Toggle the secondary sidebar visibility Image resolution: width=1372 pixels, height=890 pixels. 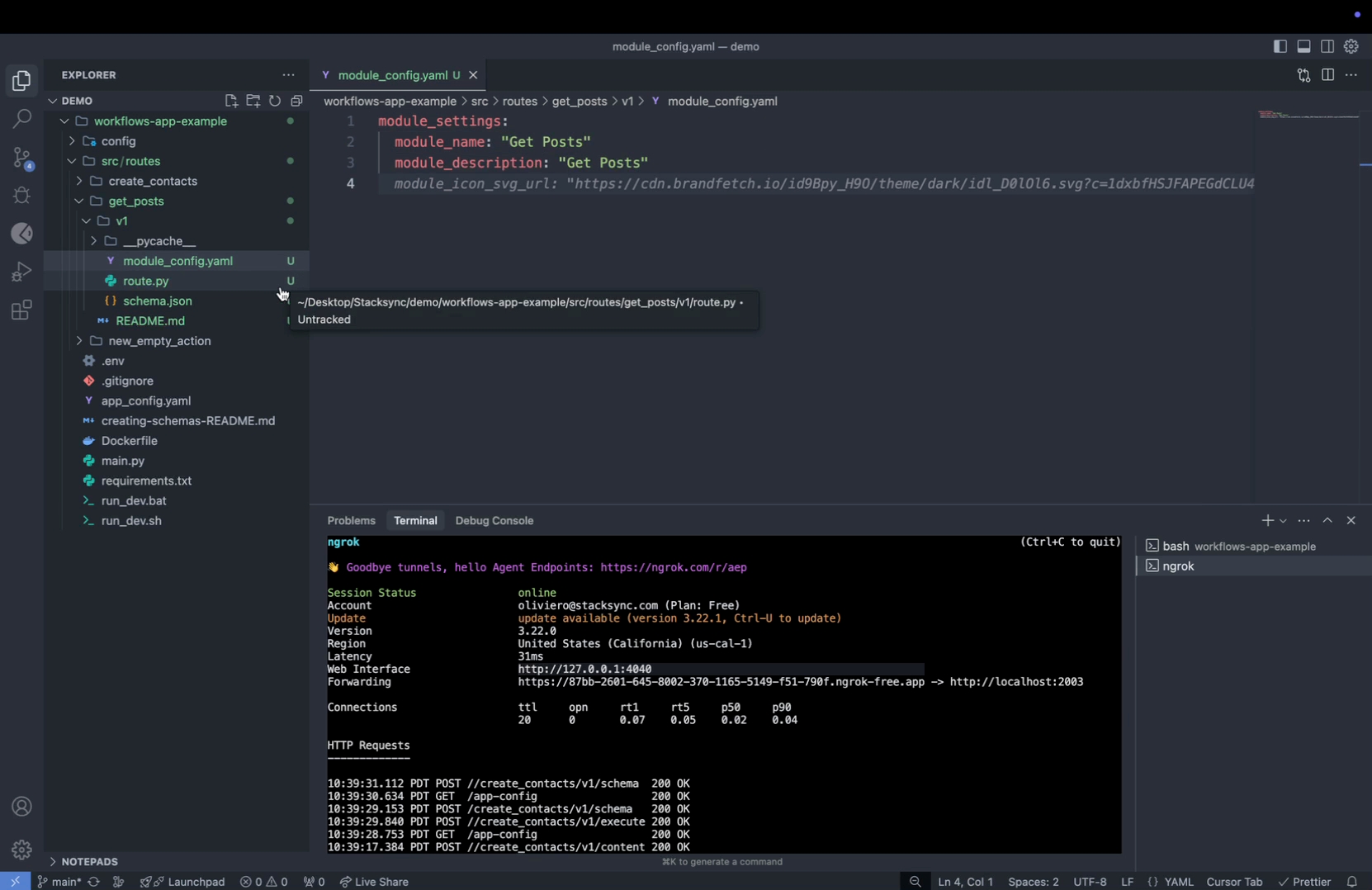coord(1327,47)
